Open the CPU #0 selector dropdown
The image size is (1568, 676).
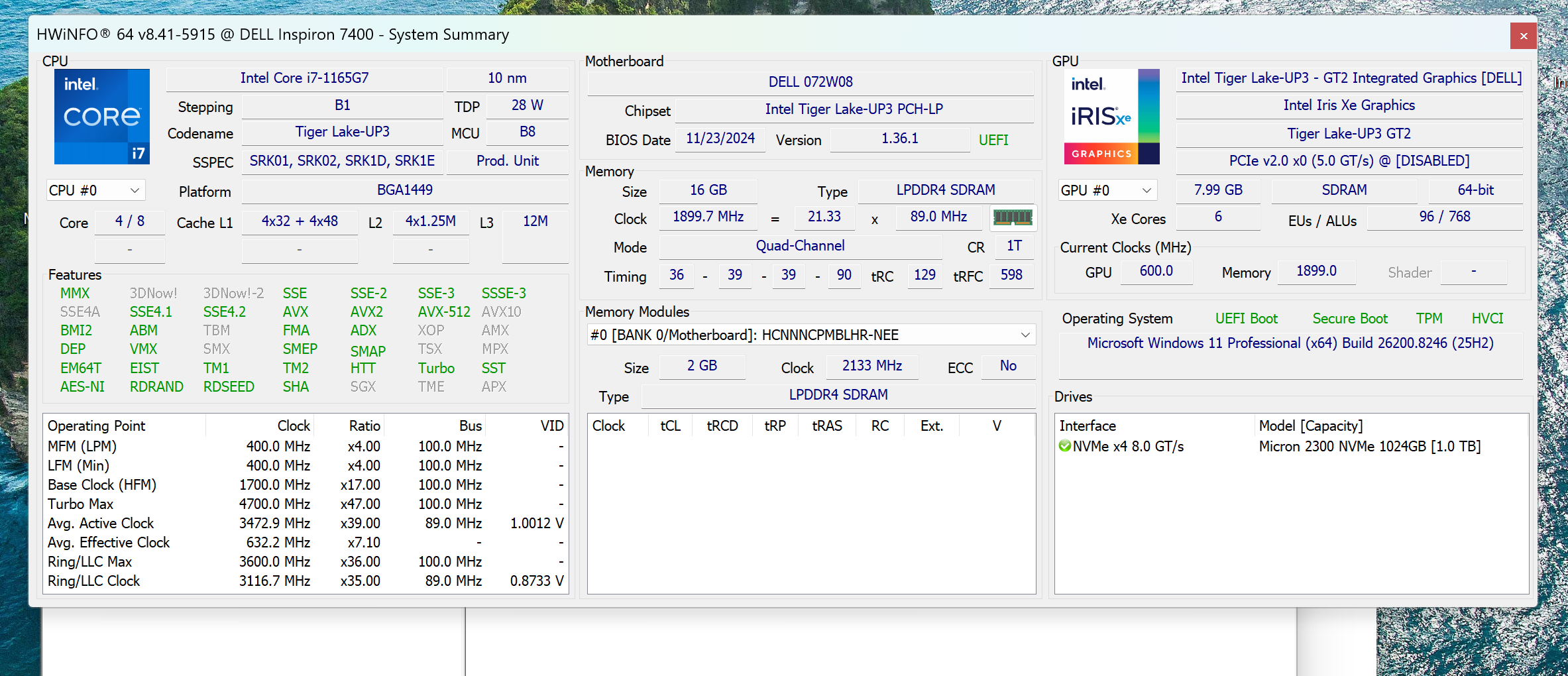tap(95, 191)
